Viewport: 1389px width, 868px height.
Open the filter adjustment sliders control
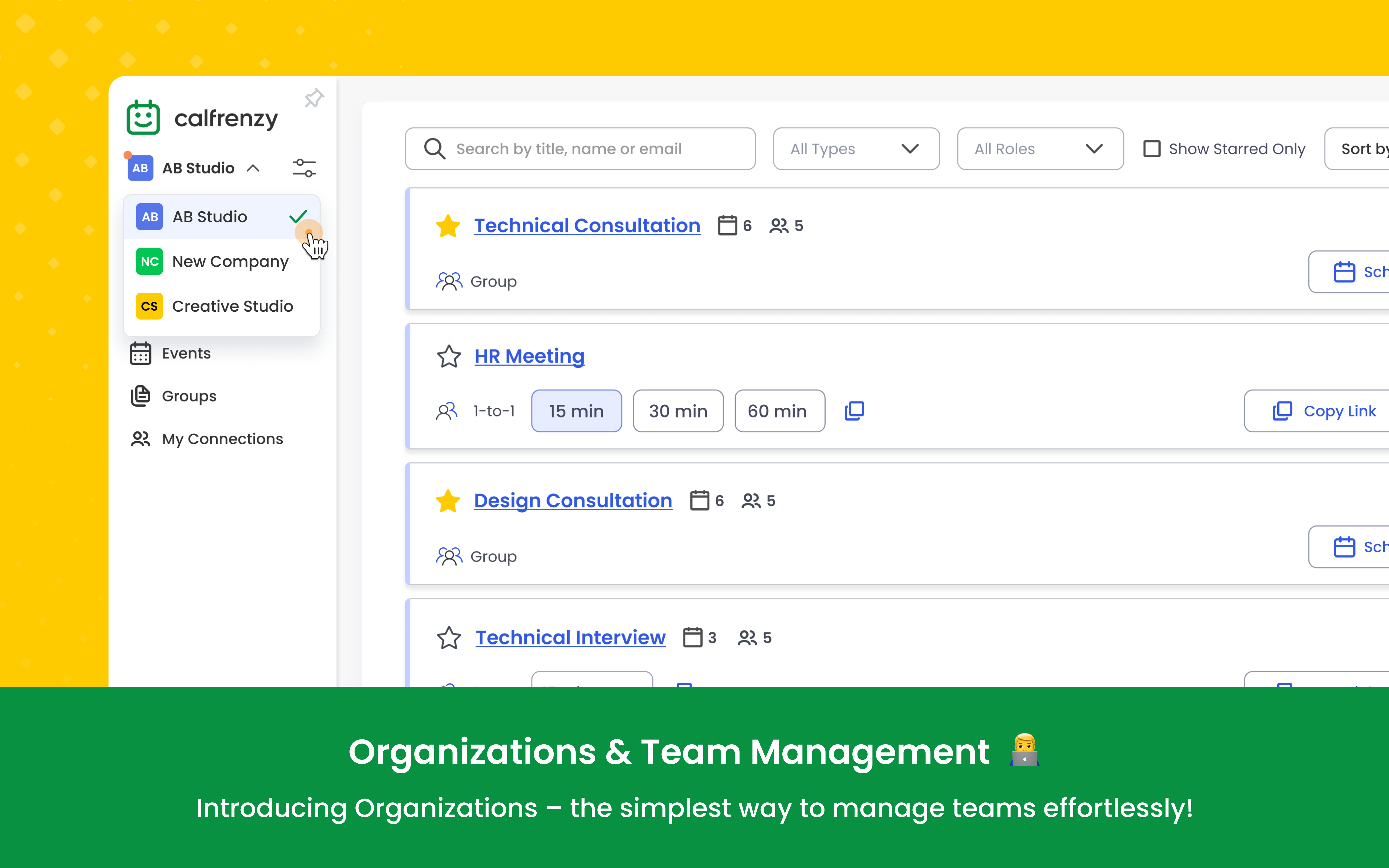(304, 168)
